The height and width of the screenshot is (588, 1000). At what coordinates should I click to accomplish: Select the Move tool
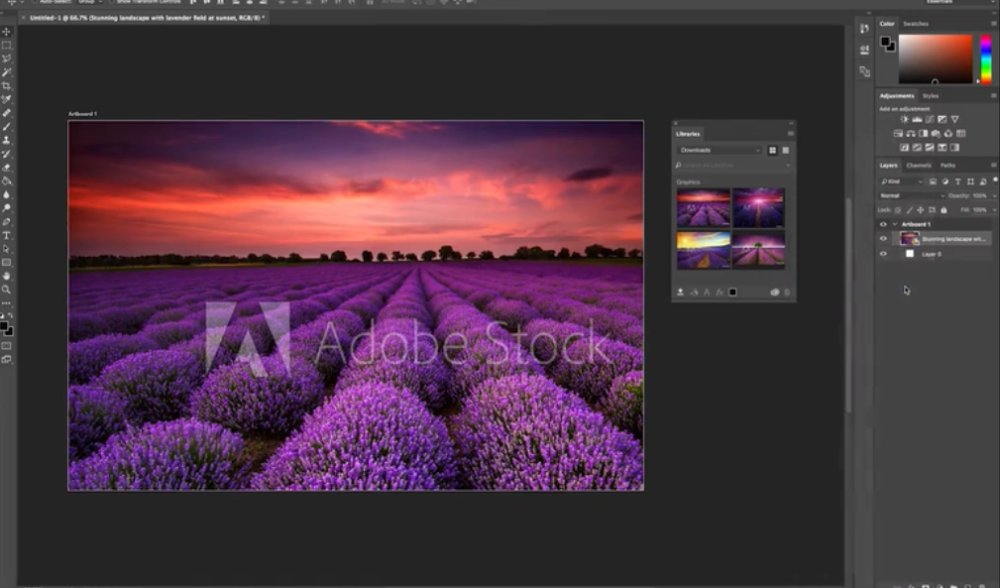click(6, 31)
